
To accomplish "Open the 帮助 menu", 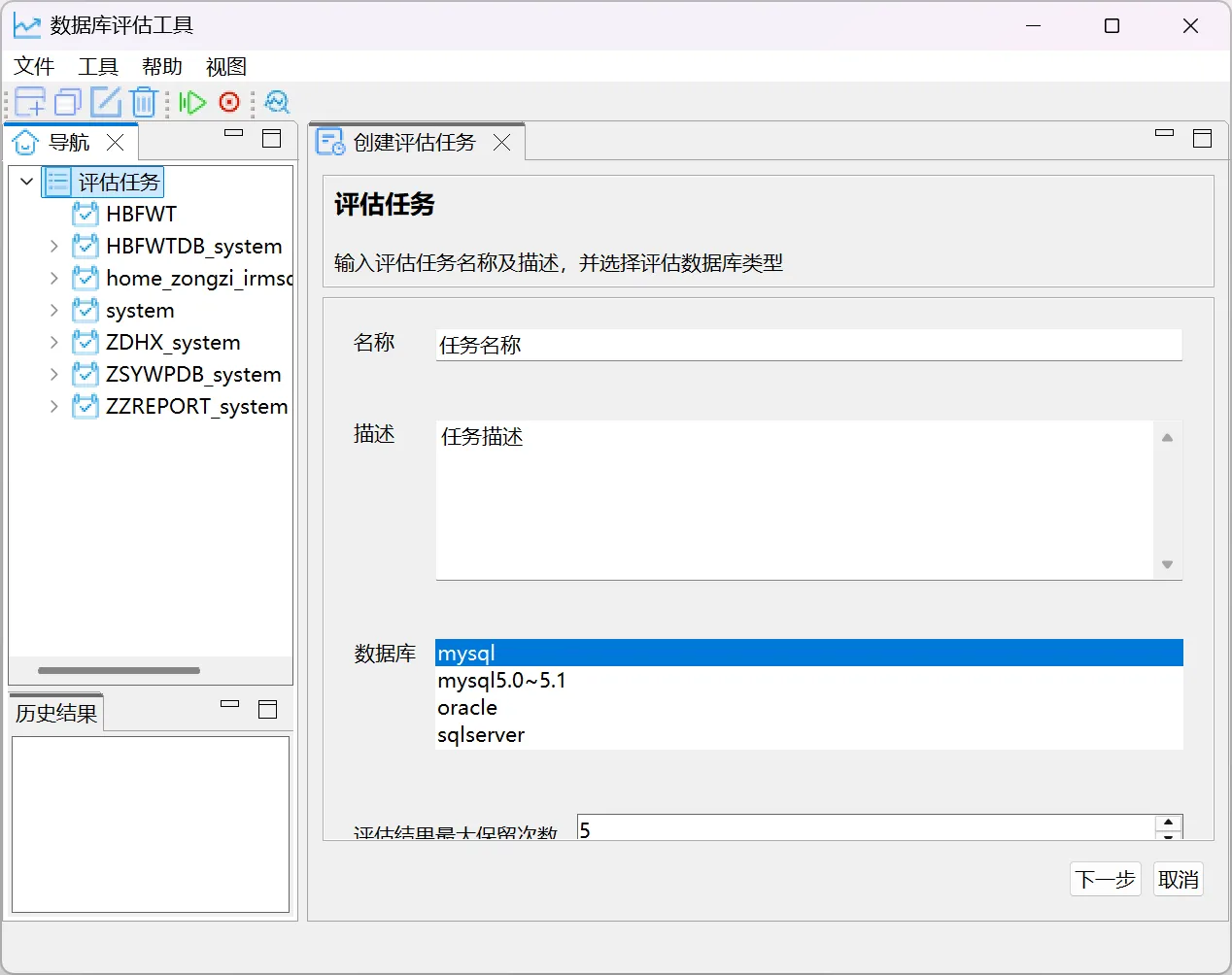I will tap(161, 67).
